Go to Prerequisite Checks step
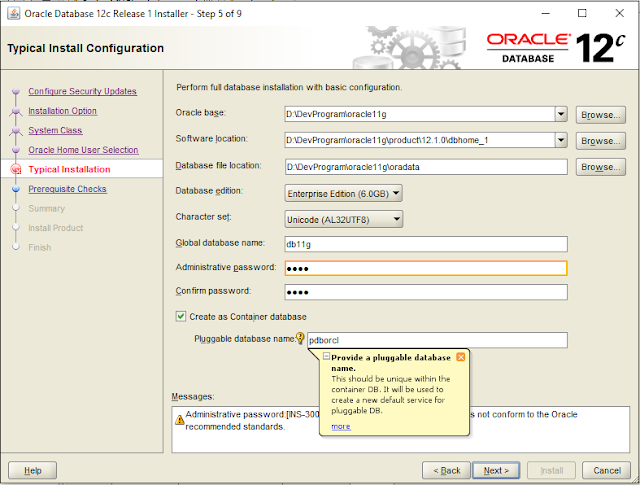 tap(67, 189)
